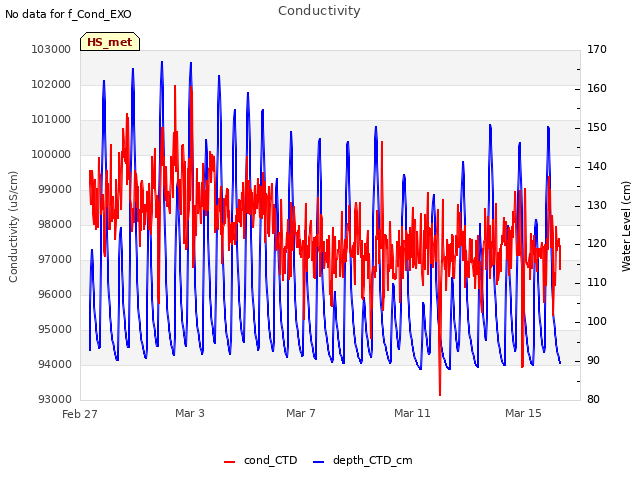Click the Conductivity (uS/cm) axis label
This screenshot has height=480, width=640.
click(13, 227)
